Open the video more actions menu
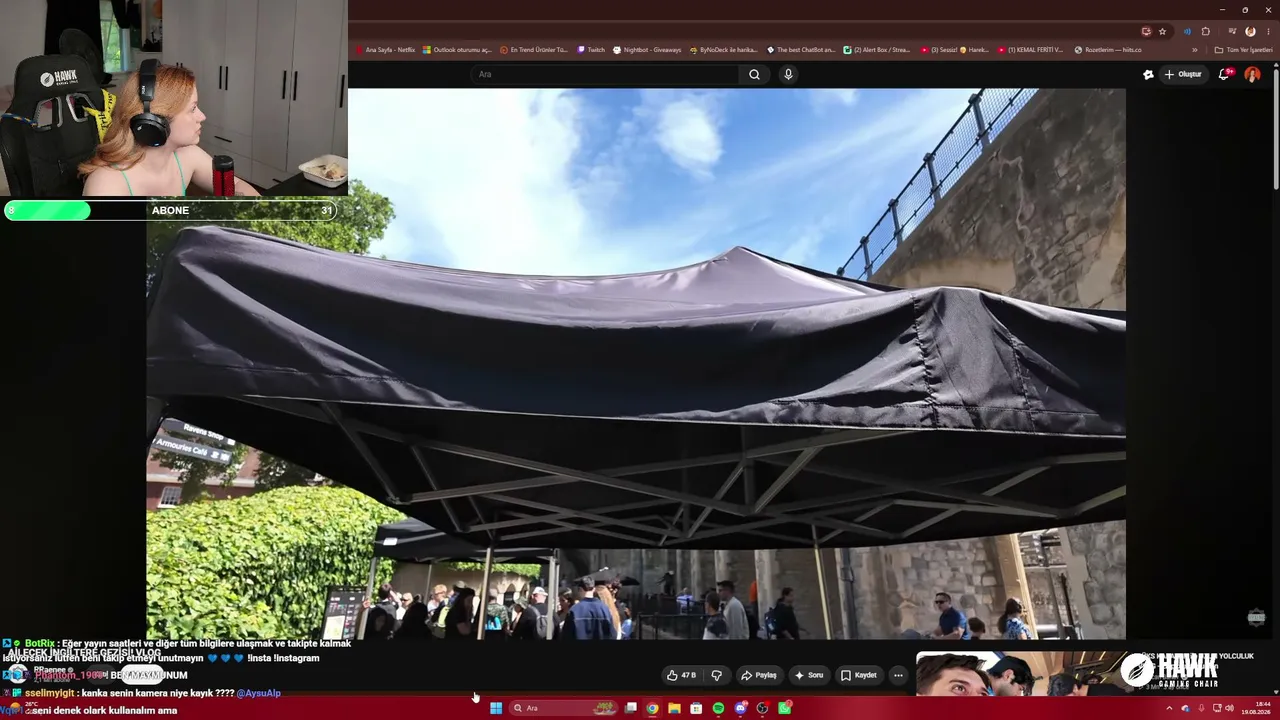The height and width of the screenshot is (720, 1280). pos(898,675)
